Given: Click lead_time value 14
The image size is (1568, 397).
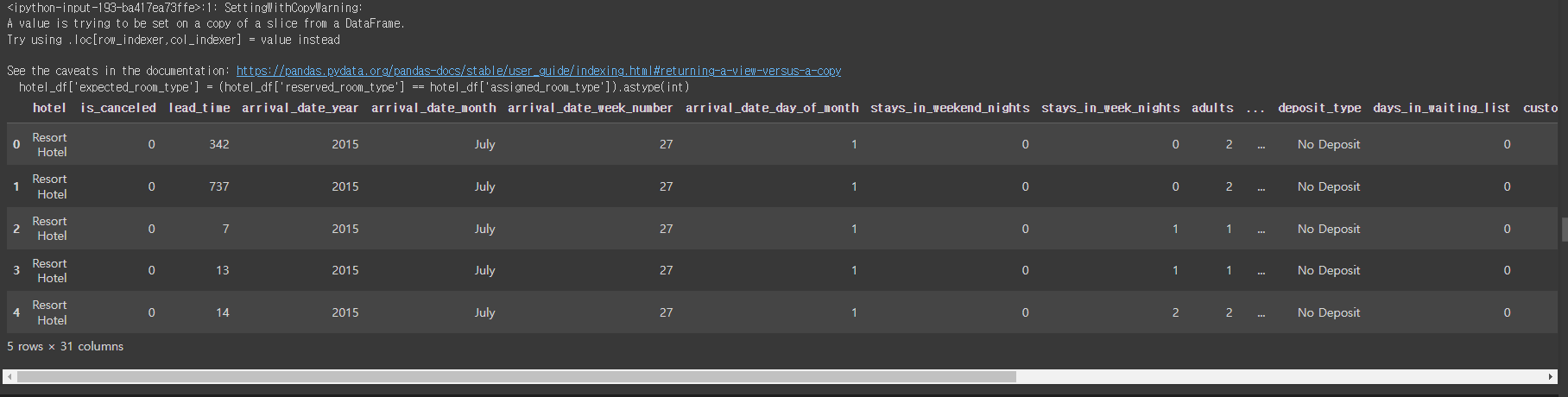Looking at the screenshot, I should [x=223, y=312].
